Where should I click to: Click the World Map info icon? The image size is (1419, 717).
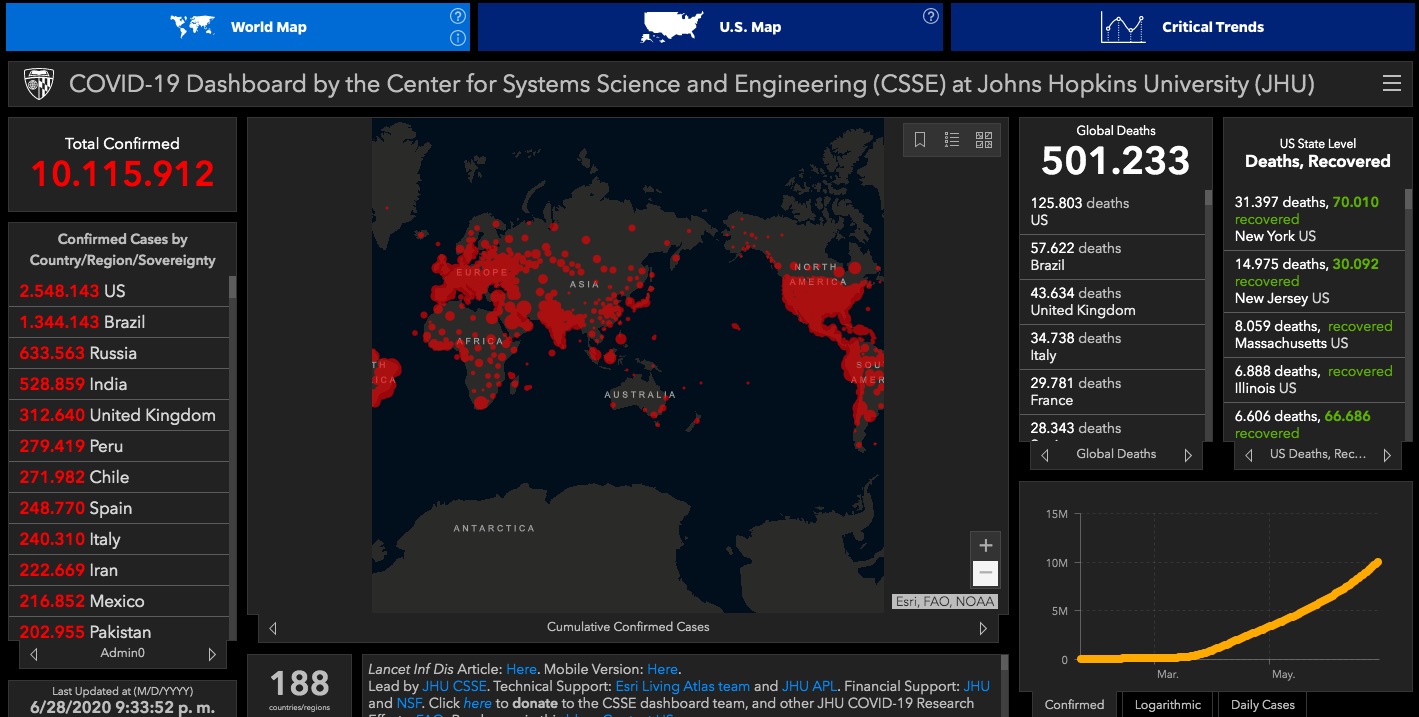tap(457, 38)
